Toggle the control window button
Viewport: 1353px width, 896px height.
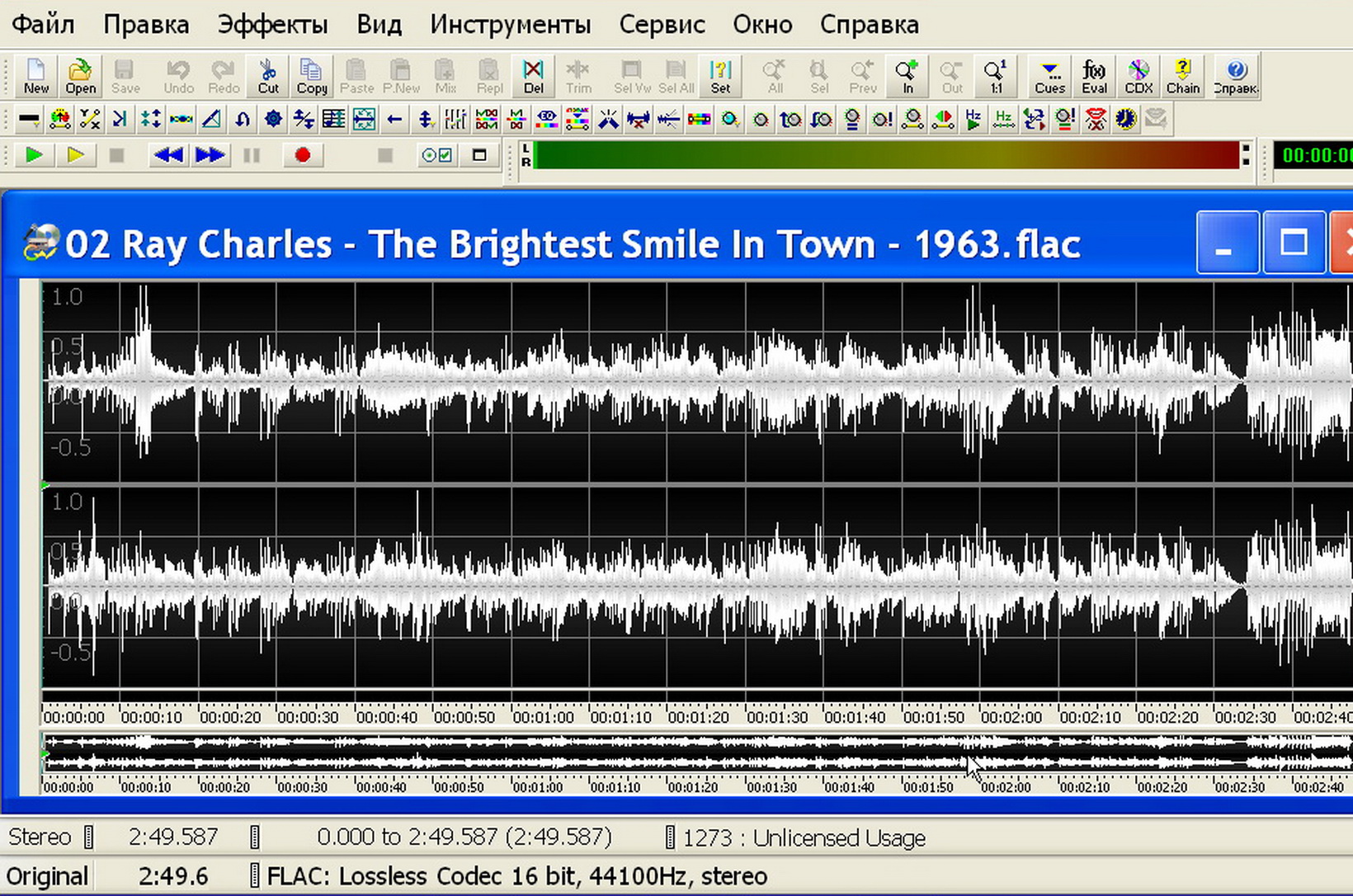point(479,155)
